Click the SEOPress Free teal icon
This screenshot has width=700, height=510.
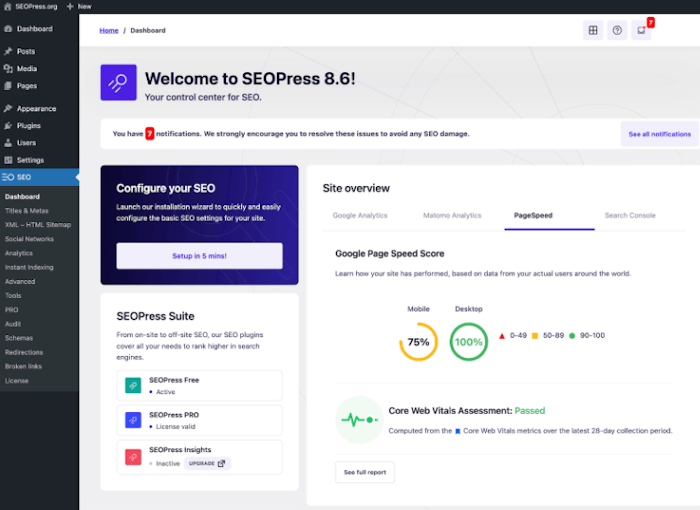tap(132, 385)
